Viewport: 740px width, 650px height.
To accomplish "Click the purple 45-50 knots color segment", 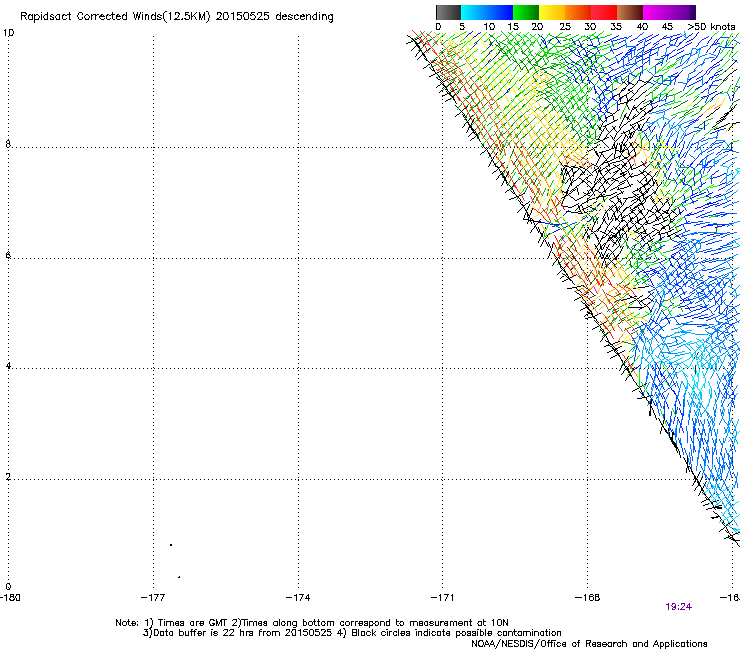I will tap(682, 12).
